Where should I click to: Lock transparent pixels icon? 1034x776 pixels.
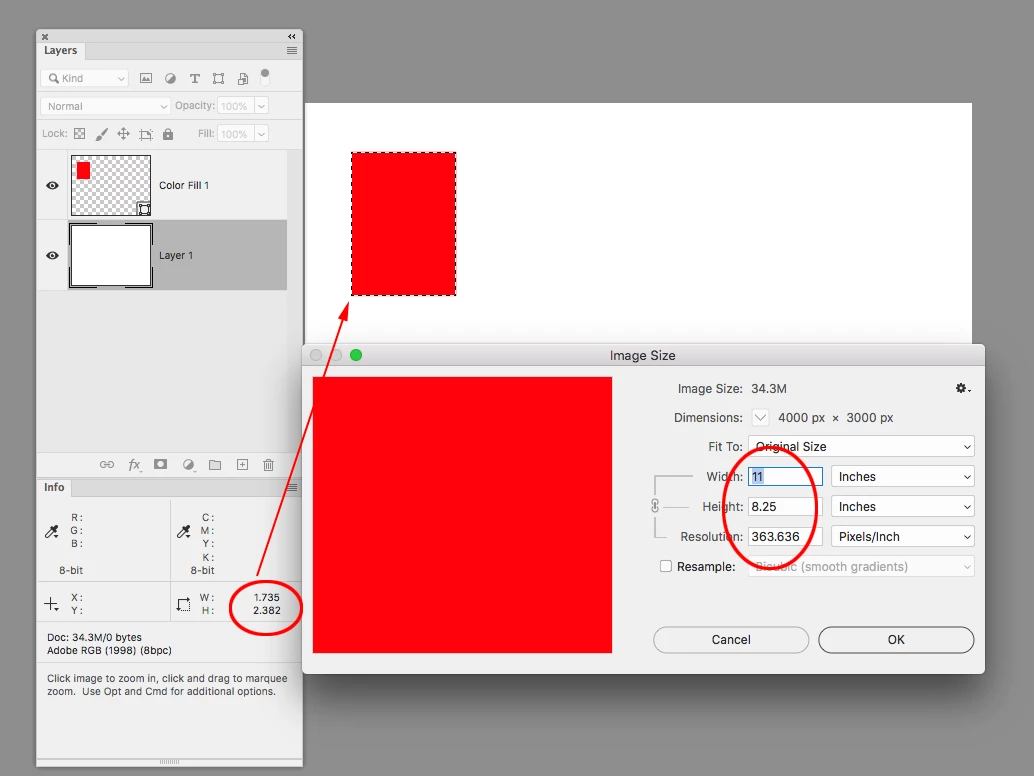[x=80, y=134]
